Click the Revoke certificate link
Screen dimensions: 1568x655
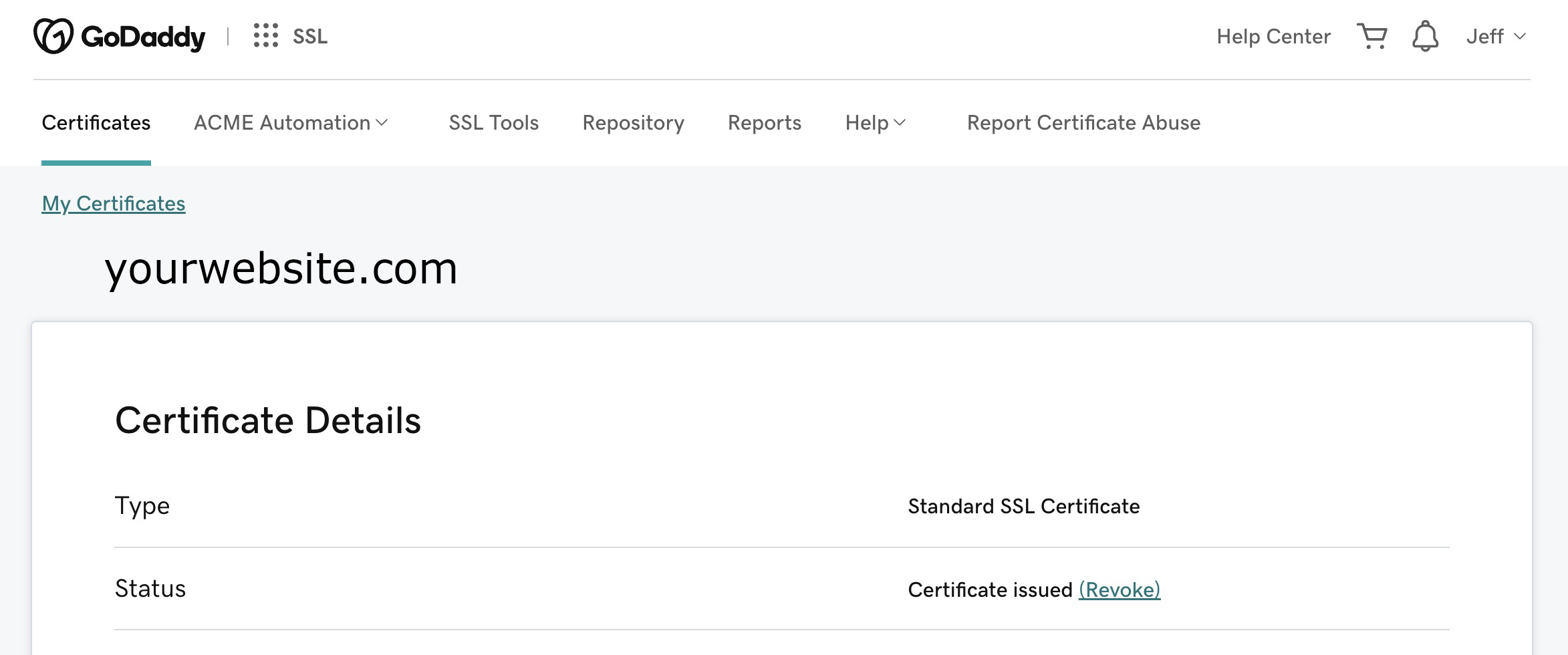coord(1120,589)
